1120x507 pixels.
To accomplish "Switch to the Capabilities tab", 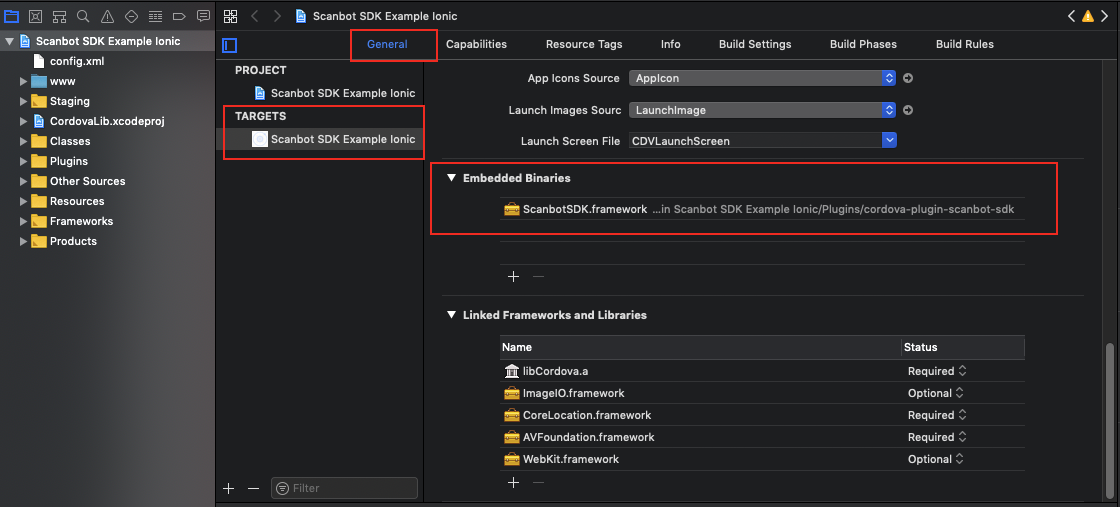I will (x=476, y=44).
